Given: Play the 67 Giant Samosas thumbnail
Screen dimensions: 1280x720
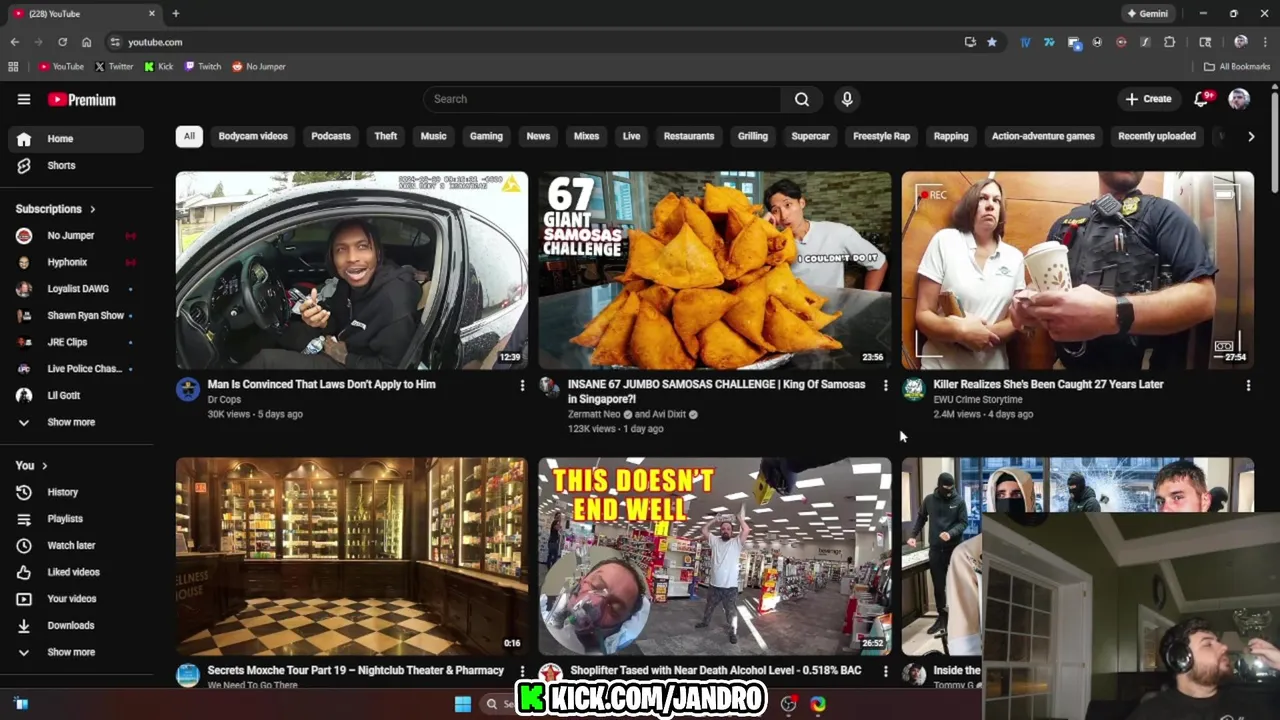Looking at the screenshot, I should point(715,270).
